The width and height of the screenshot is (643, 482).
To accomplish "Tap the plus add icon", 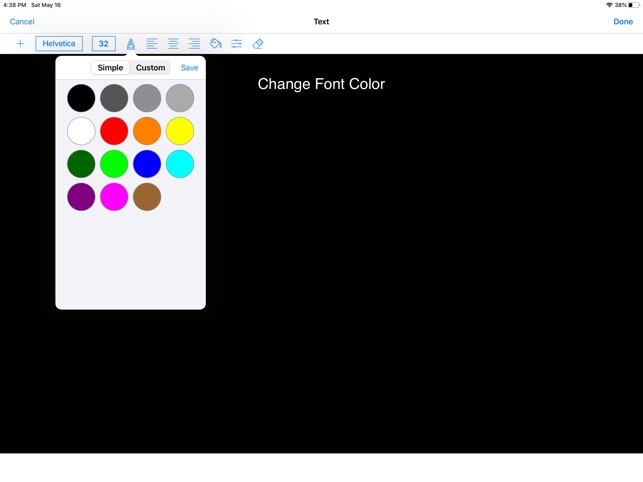I will pyautogui.click(x=20, y=43).
